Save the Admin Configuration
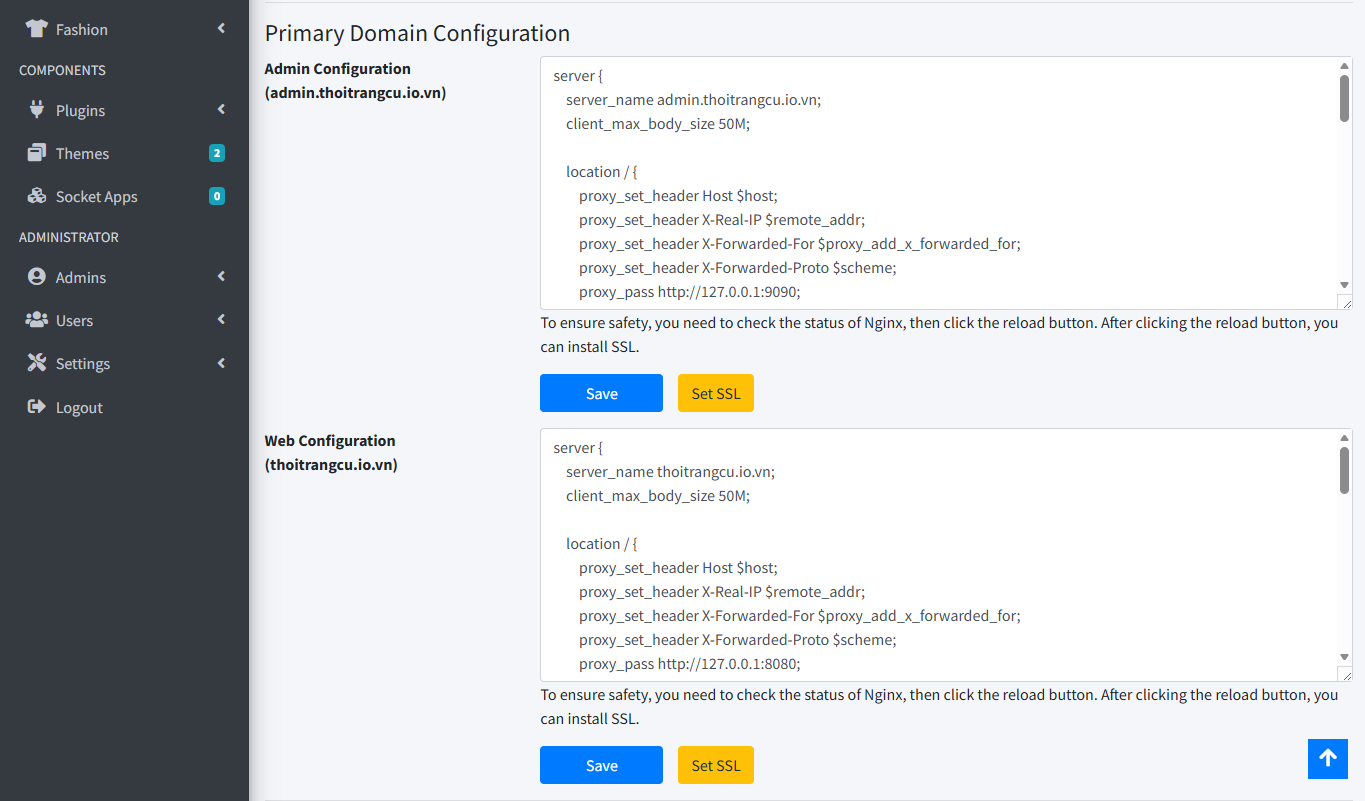This screenshot has width=1365, height=801. point(601,393)
